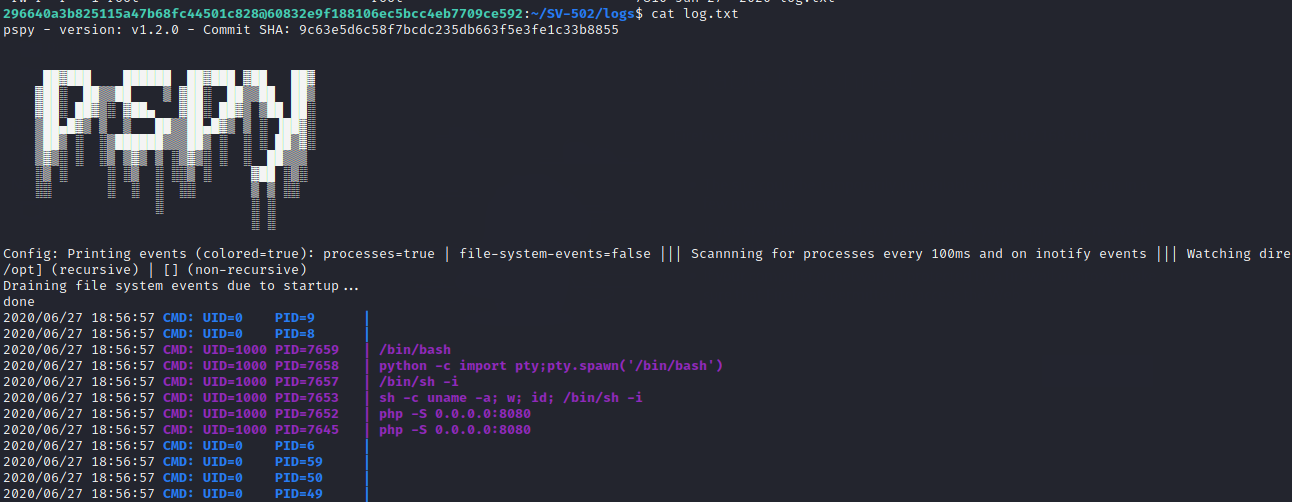This screenshot has width=1292, height=502.
Task: Click PID=7659 entry
Action: click(x=307, y=350)
